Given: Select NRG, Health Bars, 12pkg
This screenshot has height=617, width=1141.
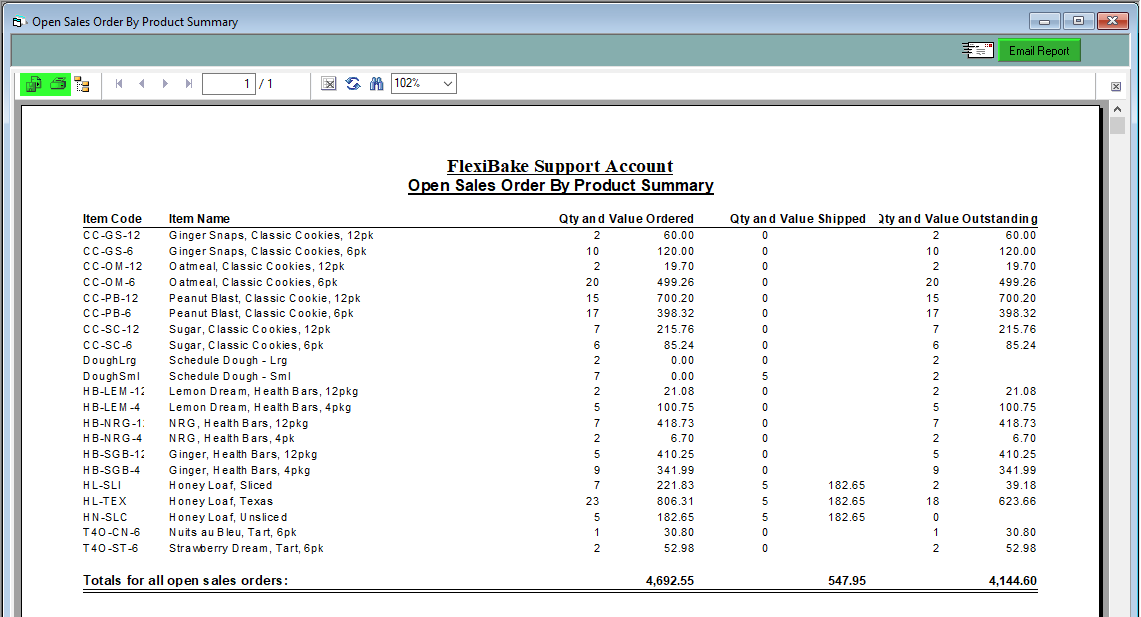Looking at the screenshot, I should pos(239,423).
